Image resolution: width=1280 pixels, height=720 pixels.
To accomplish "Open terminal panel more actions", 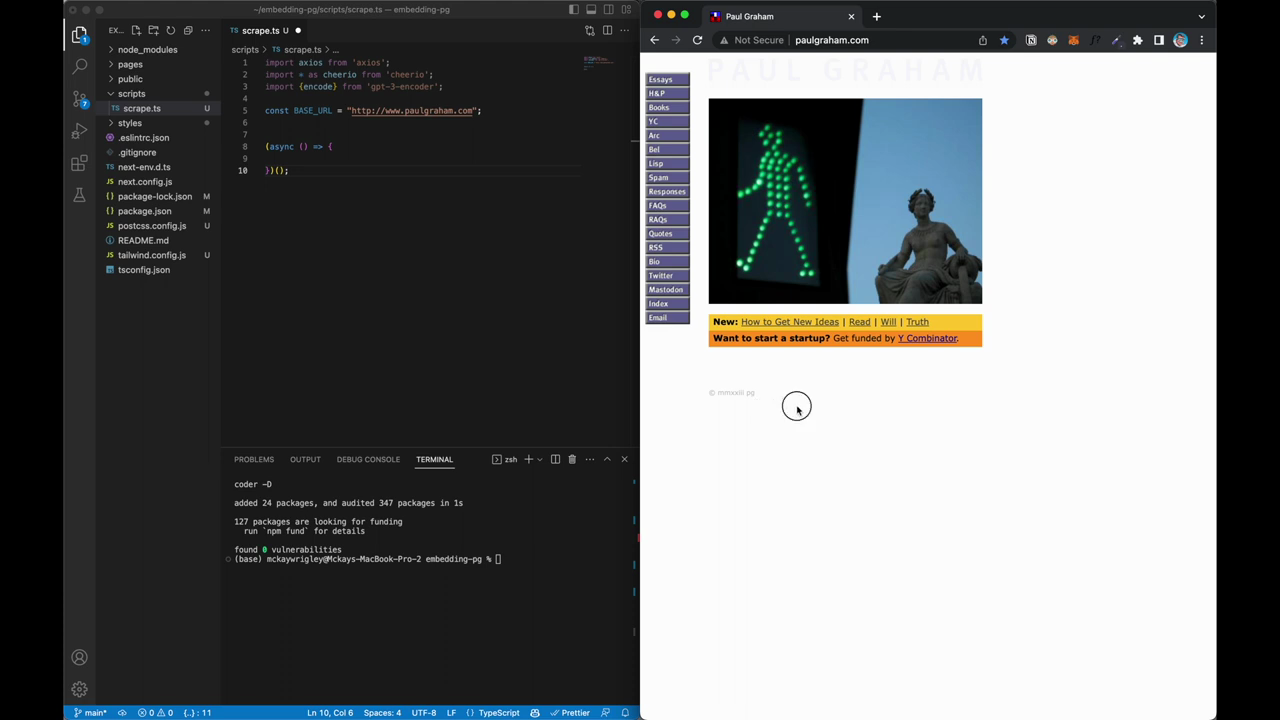I will [x=589, y=459].
